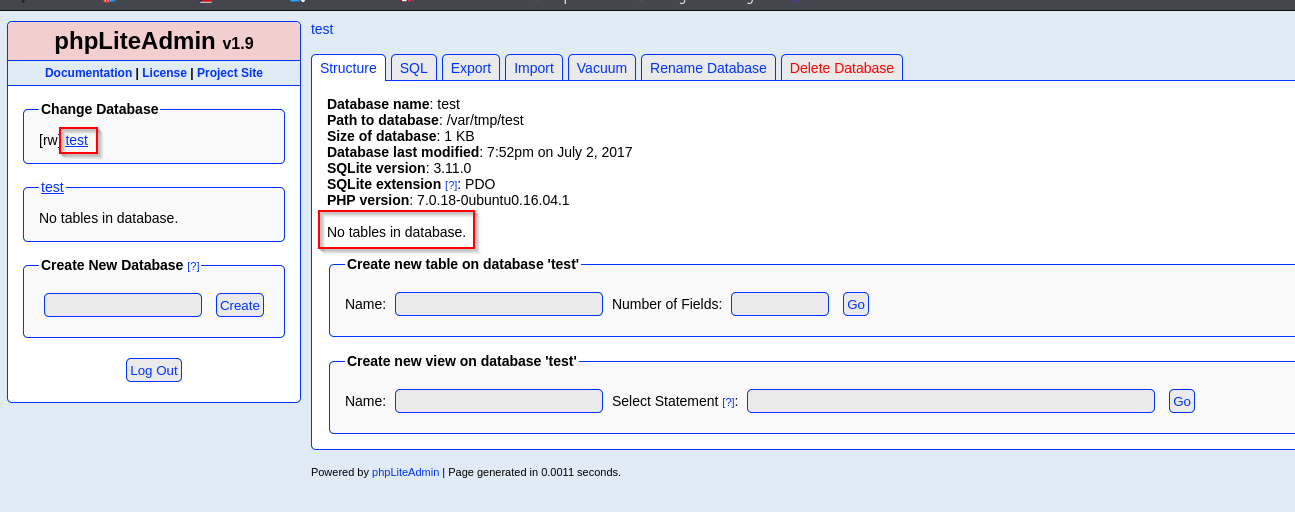
Task: Go to the Import tab
Action: [x=533, y=68]
